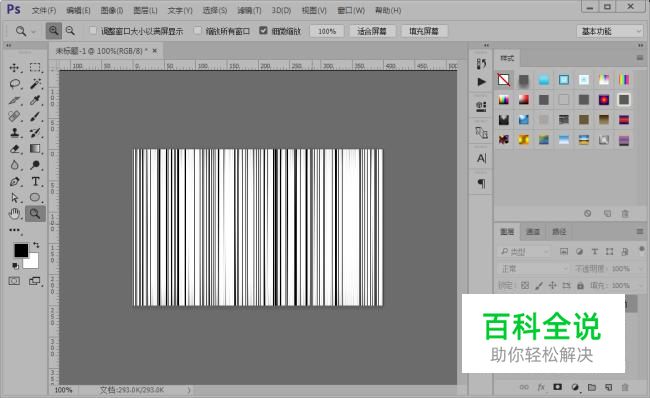The image size is (650, 398).
Task: Enable 调整窗口大小以满屏显示 checkbox
Action: coord(93,31)
